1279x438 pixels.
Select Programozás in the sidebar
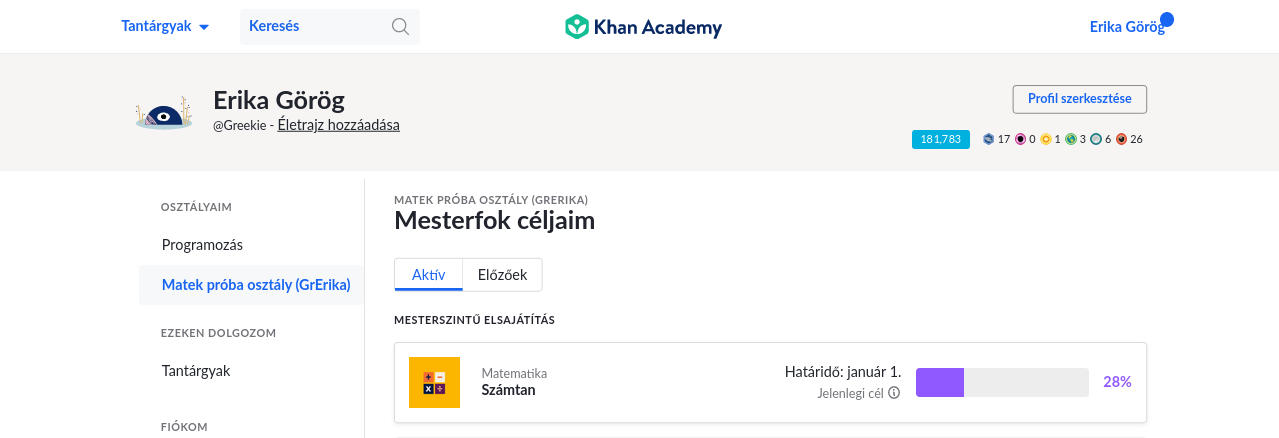(202, 244)
